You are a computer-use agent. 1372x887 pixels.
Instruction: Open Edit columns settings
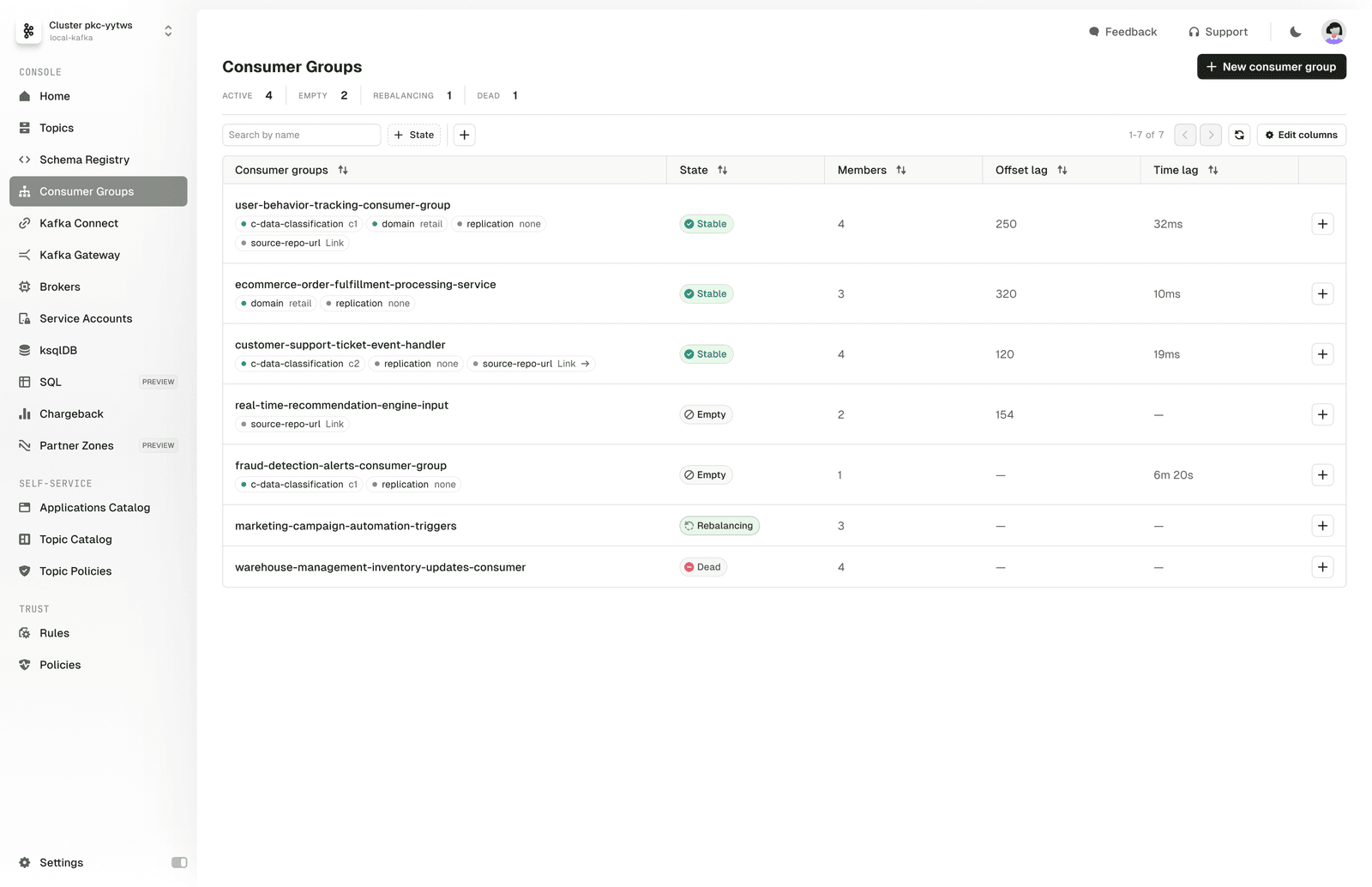point(1301,135)
